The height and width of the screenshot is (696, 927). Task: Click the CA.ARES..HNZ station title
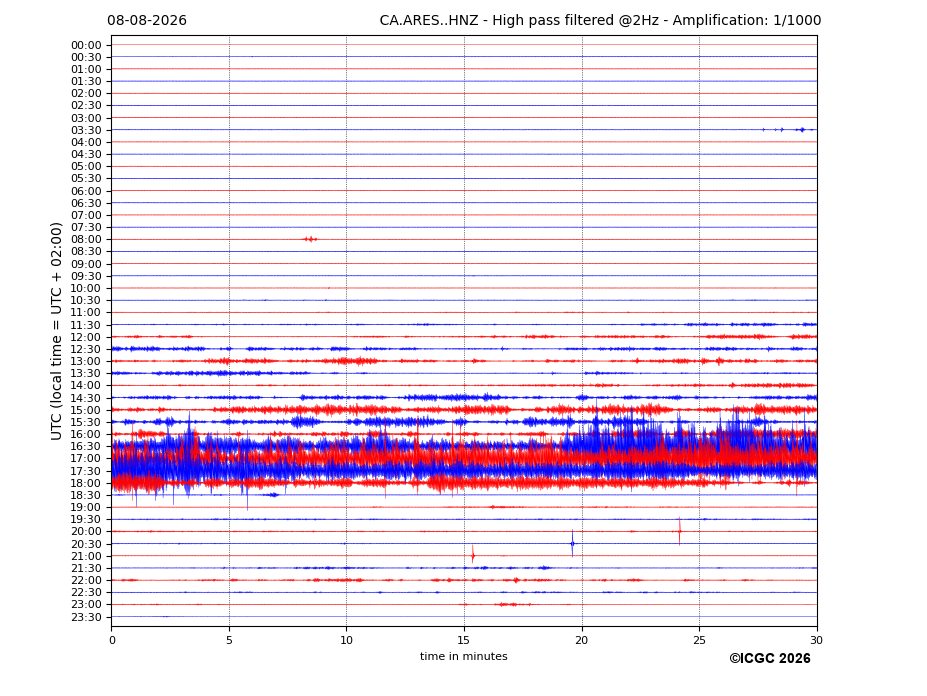[429, 21]
